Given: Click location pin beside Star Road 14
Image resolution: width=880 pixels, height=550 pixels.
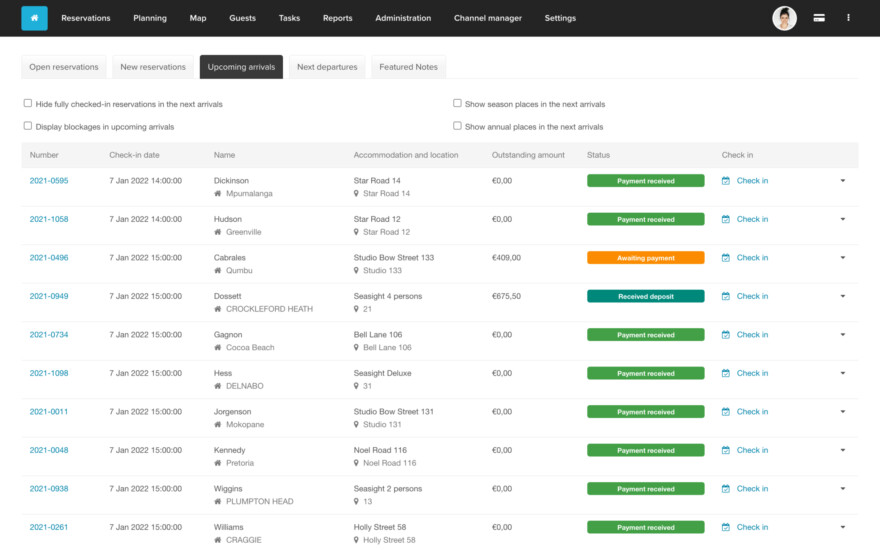Looking at the screenshot, I should [356, 194].
